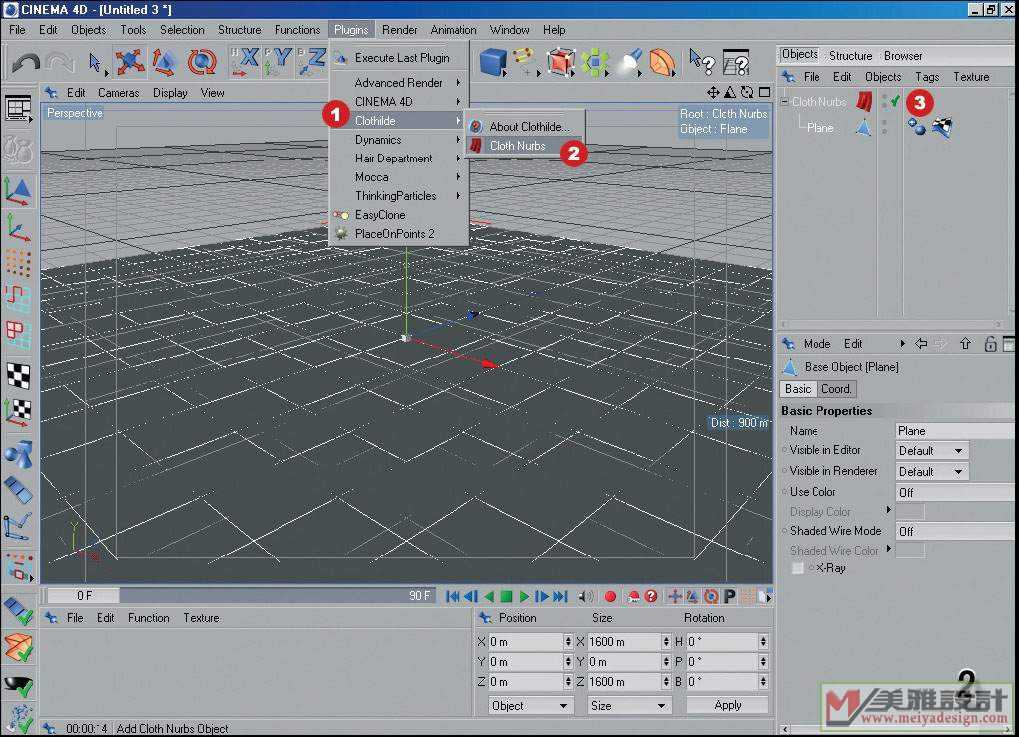This screenshot has height=737, width=1019.
Task: Go to start of animation
Action: (454, 596)
